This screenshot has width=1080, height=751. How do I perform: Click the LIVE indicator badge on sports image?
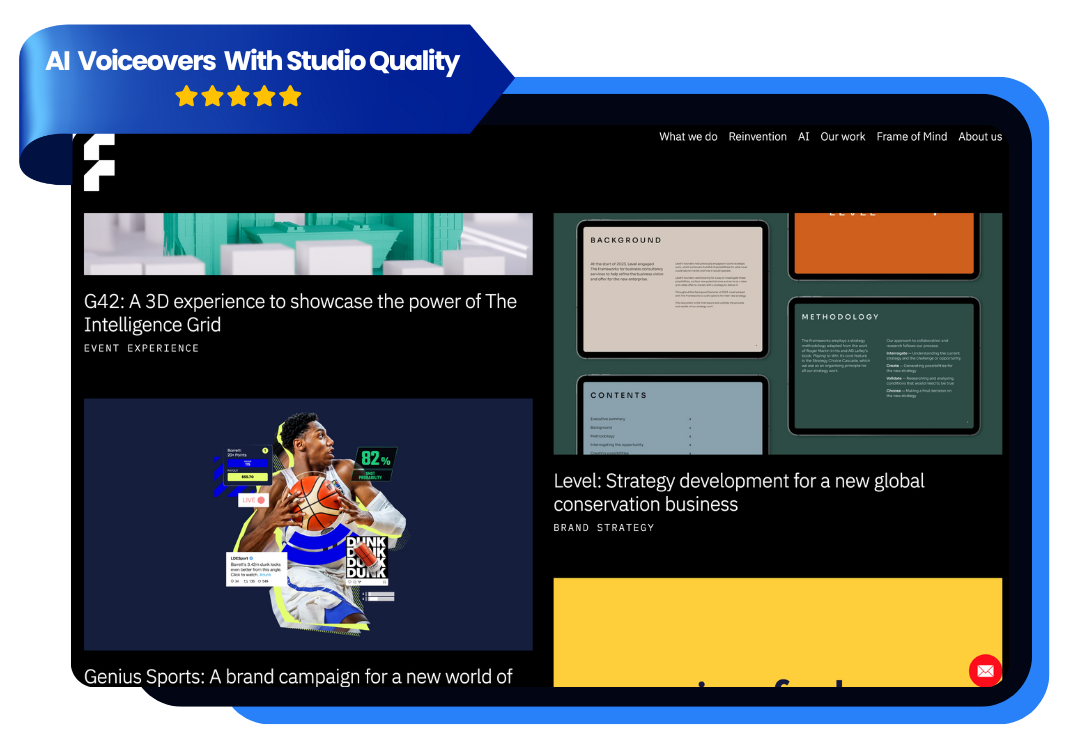[253, 499]
